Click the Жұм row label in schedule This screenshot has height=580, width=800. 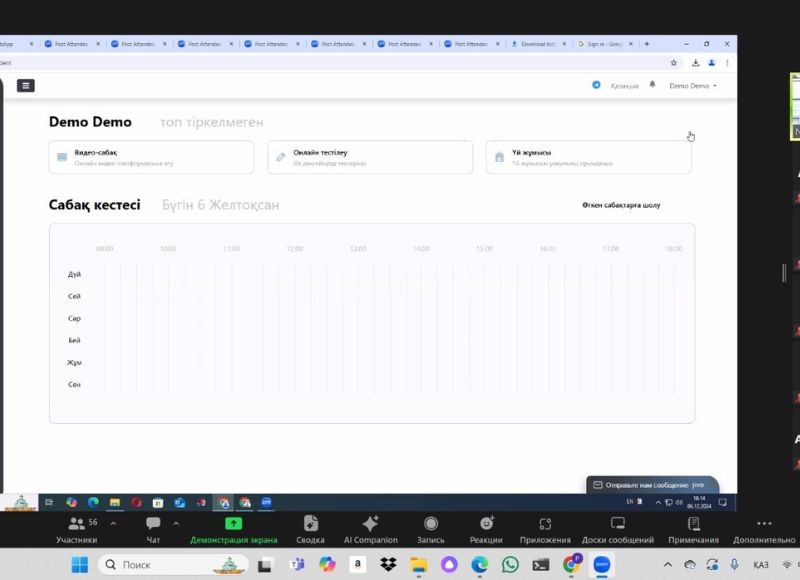(x=74, y=363)
